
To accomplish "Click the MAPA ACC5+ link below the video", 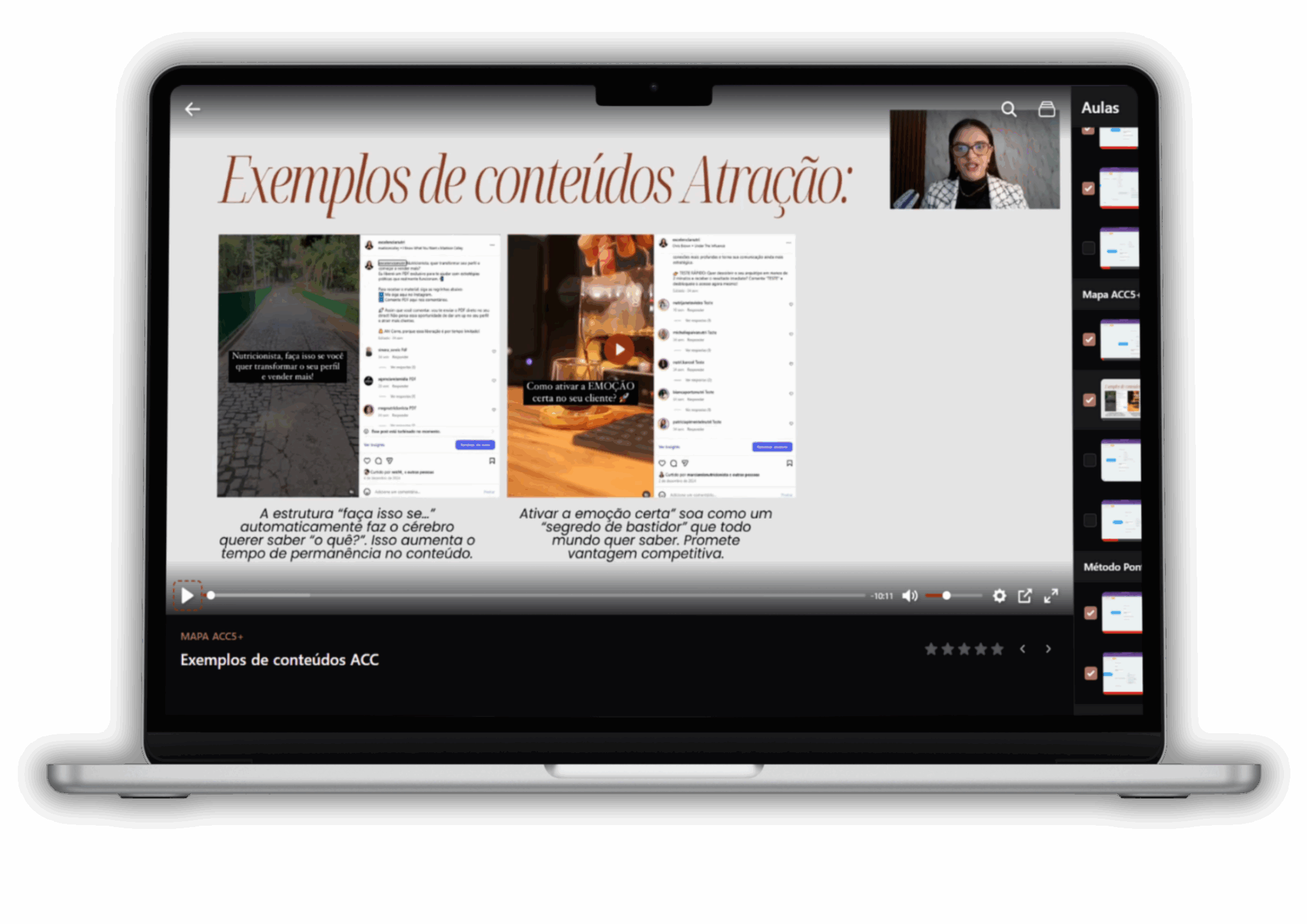I will 211,636.
